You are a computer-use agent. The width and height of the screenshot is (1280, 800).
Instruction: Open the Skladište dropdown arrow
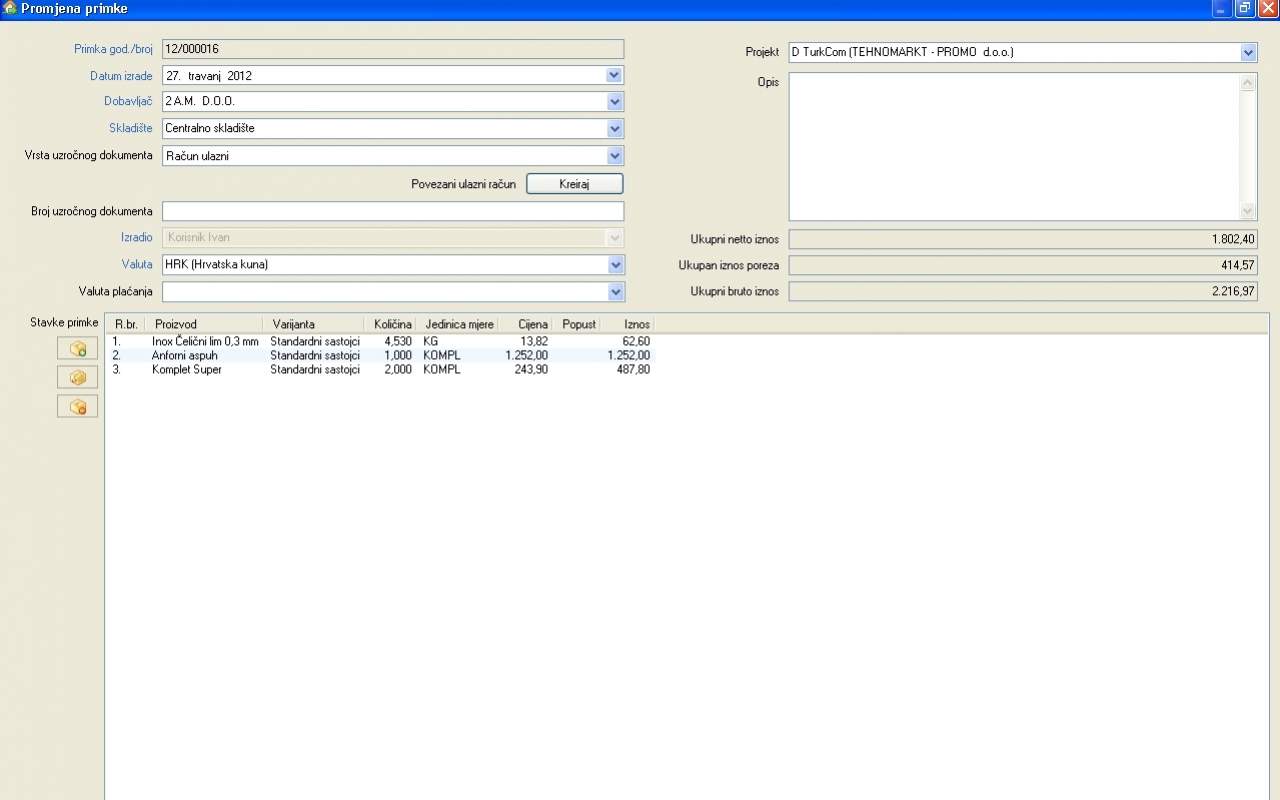click(x=614, y=128)
